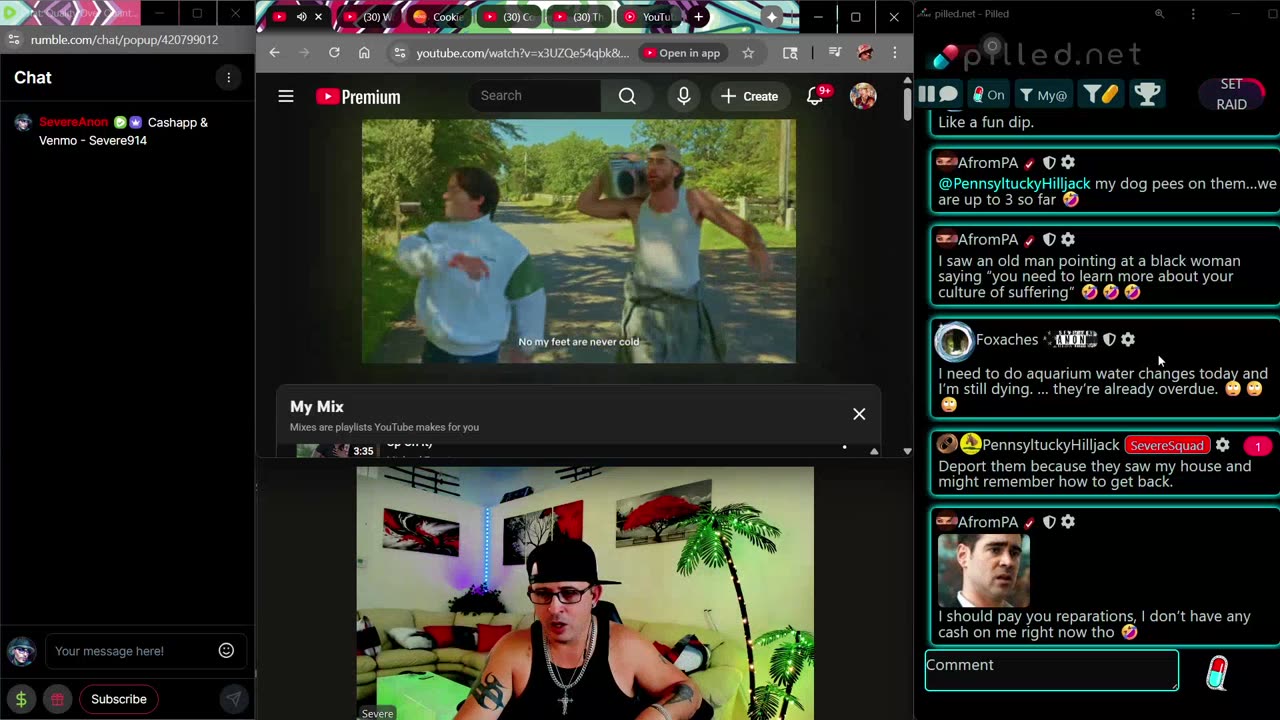The height and width of the screenshot is (720, 1280).
Task: Toggle the My@ mentions filter
Action: [x=1043, y=95]
